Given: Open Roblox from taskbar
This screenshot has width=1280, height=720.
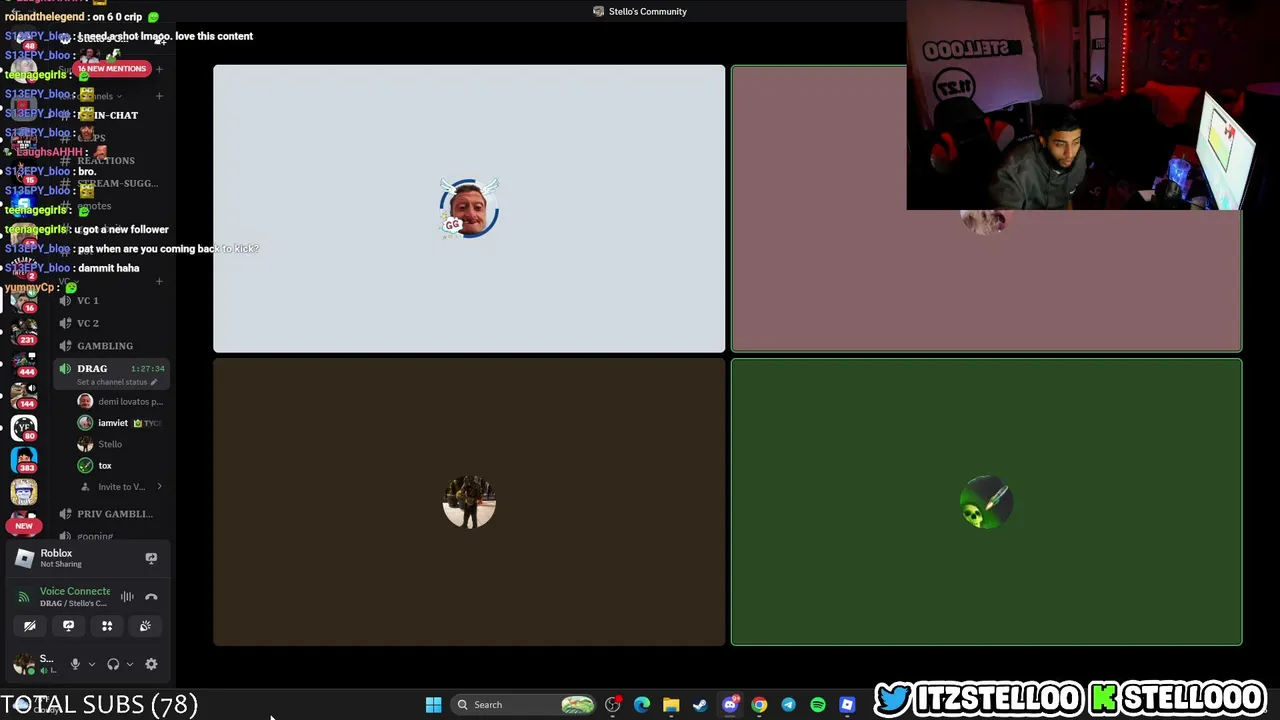Looking at the screenshot, I should [847, 705].
